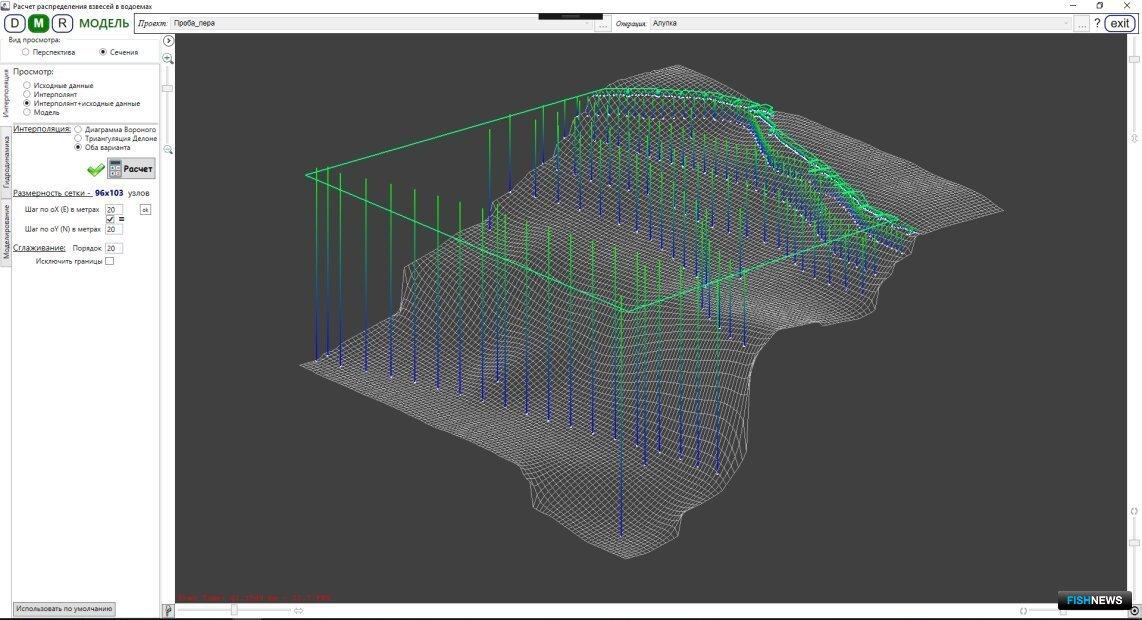
Task: Click the exit button
Action: 1120,23
